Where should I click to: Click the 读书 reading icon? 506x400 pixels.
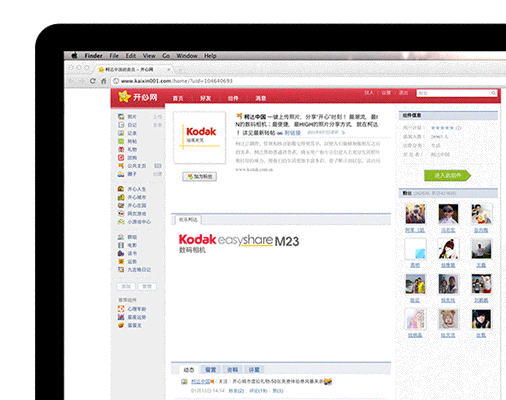[121, 253]
